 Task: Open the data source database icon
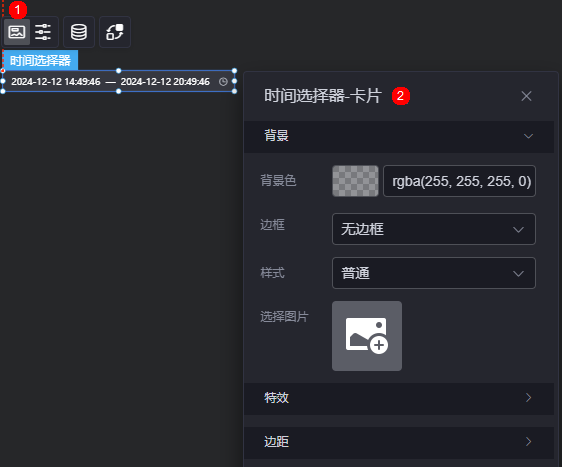[x=79, y=32]
